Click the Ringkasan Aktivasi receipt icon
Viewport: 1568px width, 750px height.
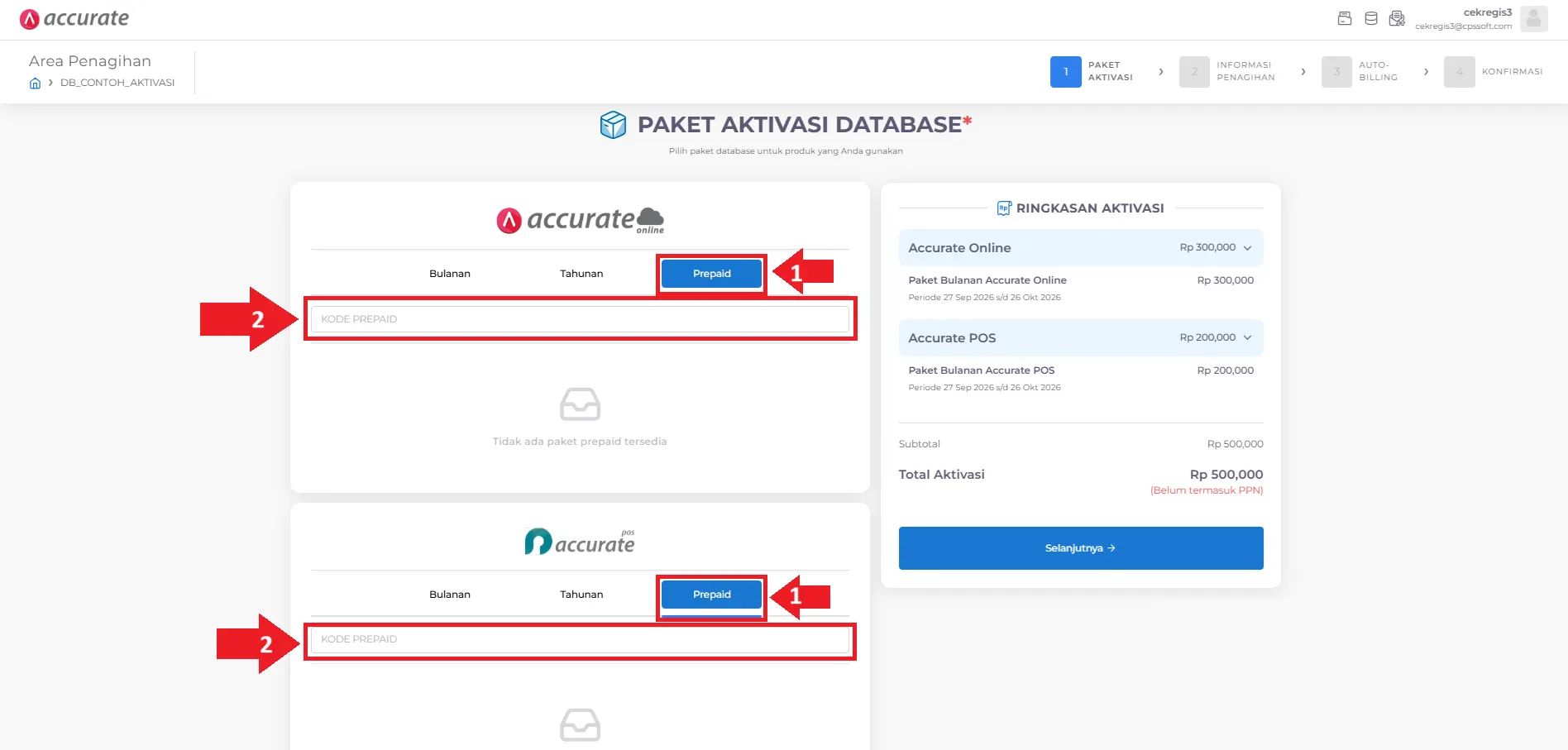(1004, 208)
